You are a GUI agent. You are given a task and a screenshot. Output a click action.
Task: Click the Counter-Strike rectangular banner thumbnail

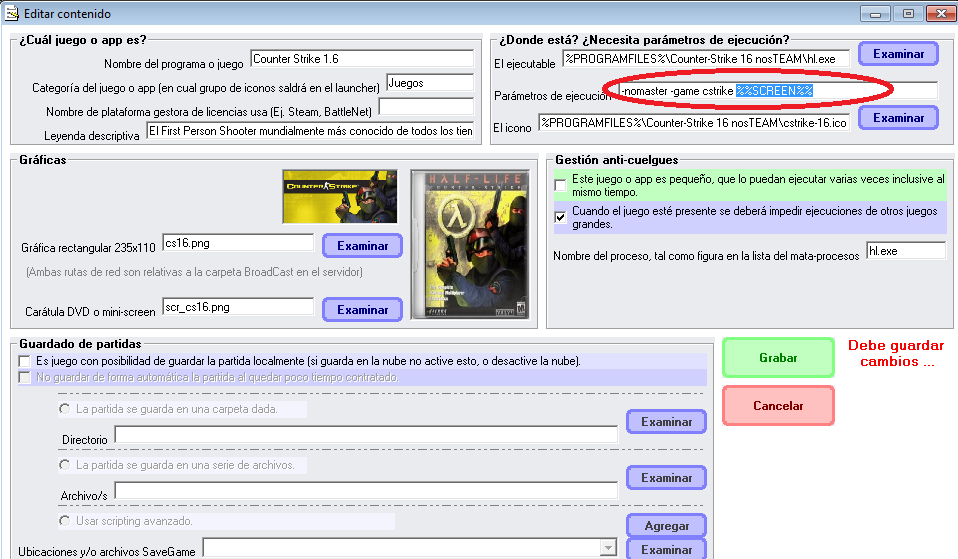point(340,197)
